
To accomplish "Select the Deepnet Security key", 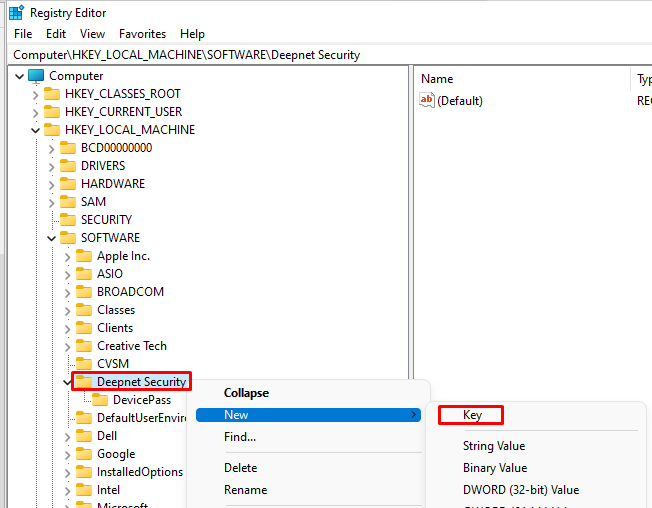I will tap(140, 382).
